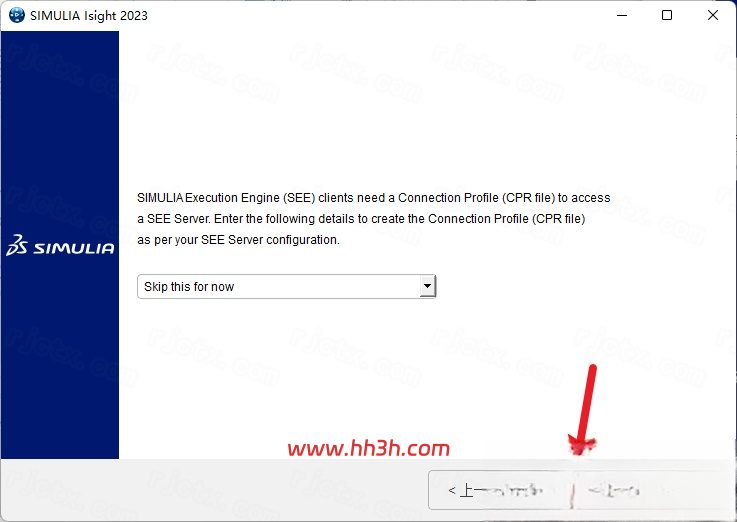Maximize the SIMULIA Isight 2023 window
The image size is (737, 522).
pos(666,16)
